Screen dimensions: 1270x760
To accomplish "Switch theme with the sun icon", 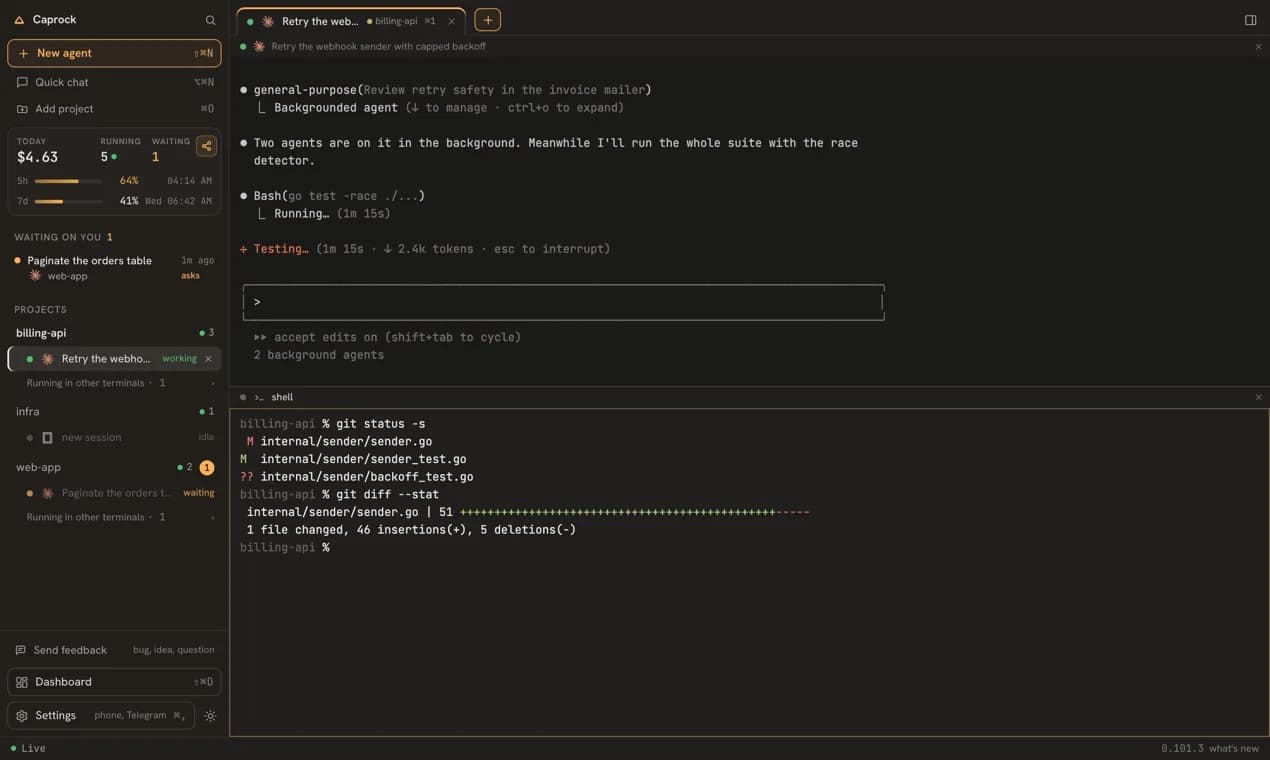I will (x=210, y=716).
